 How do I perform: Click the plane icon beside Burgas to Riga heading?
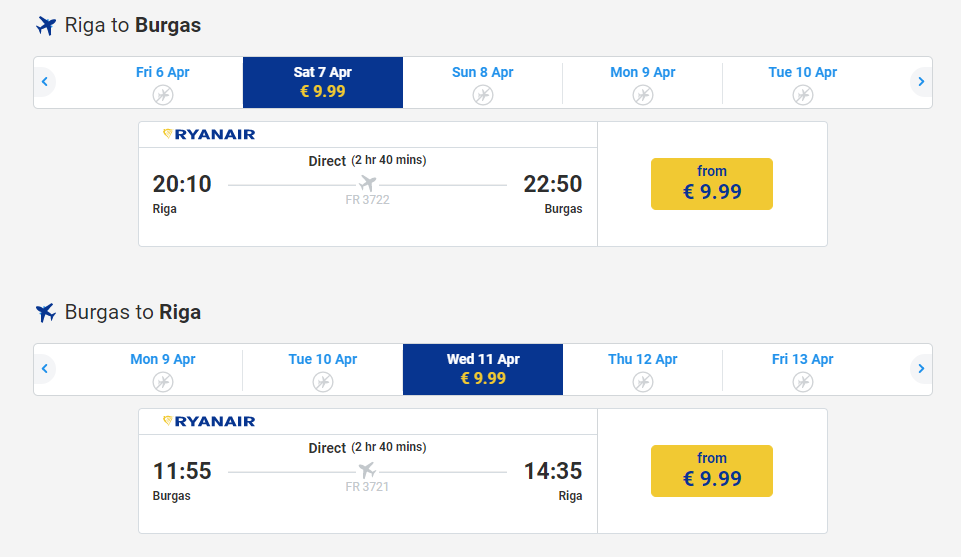pos(46,313)
